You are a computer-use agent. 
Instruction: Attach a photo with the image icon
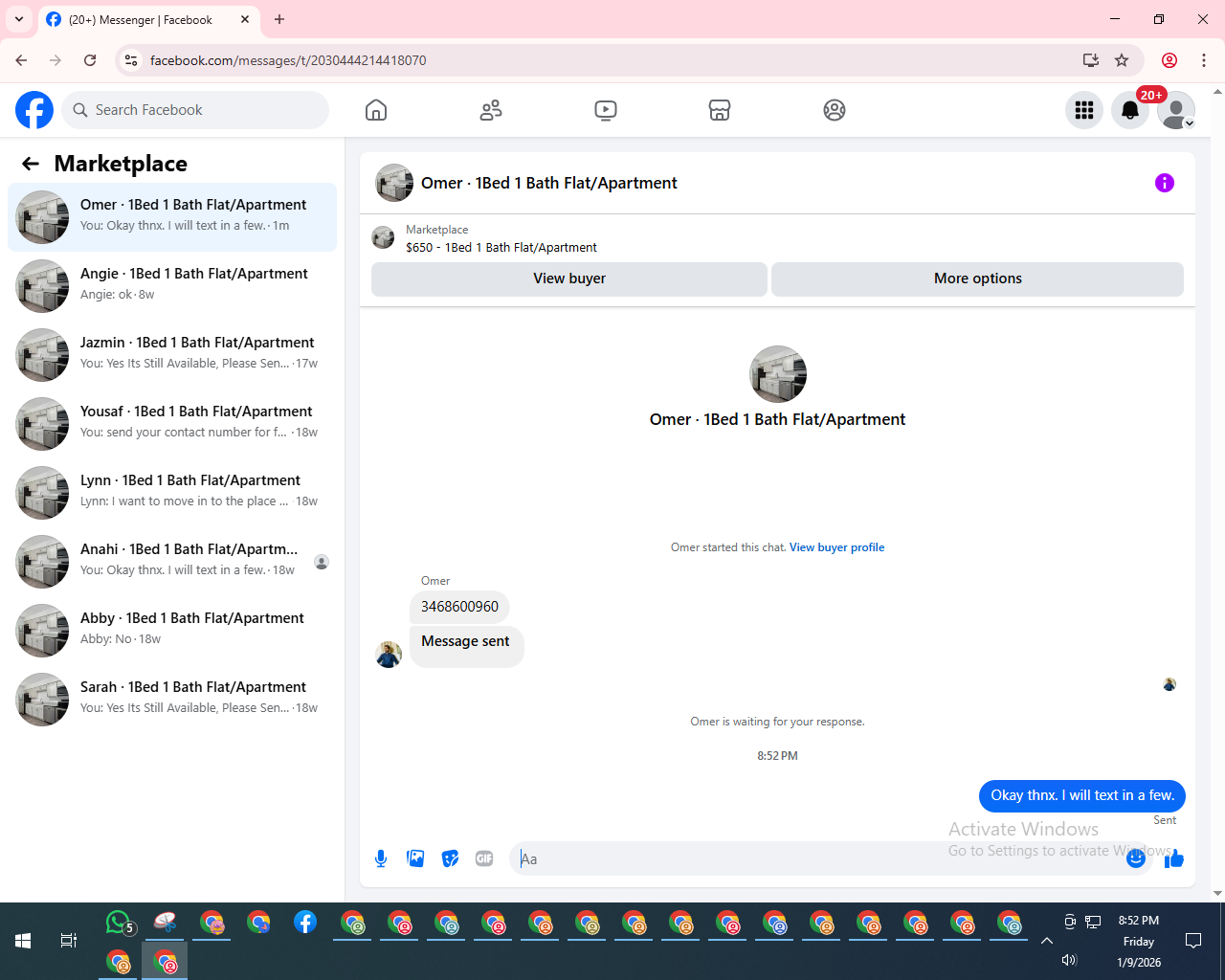click(415, 858)
